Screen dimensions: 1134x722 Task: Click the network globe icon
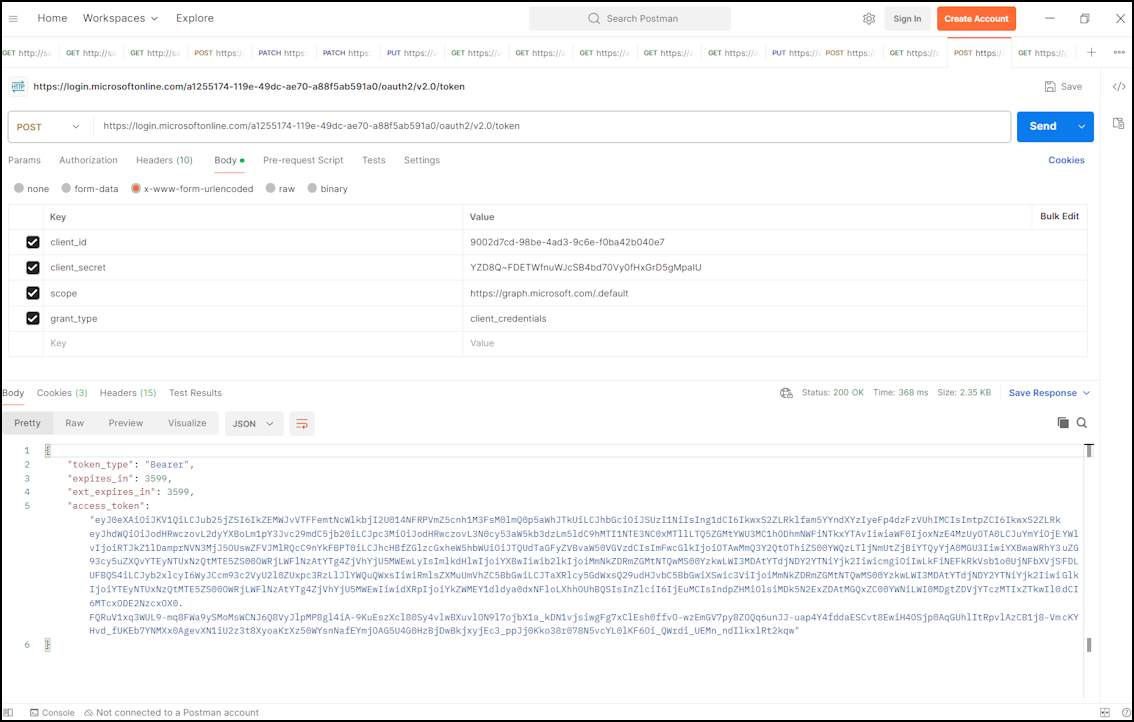coord(786,393)
